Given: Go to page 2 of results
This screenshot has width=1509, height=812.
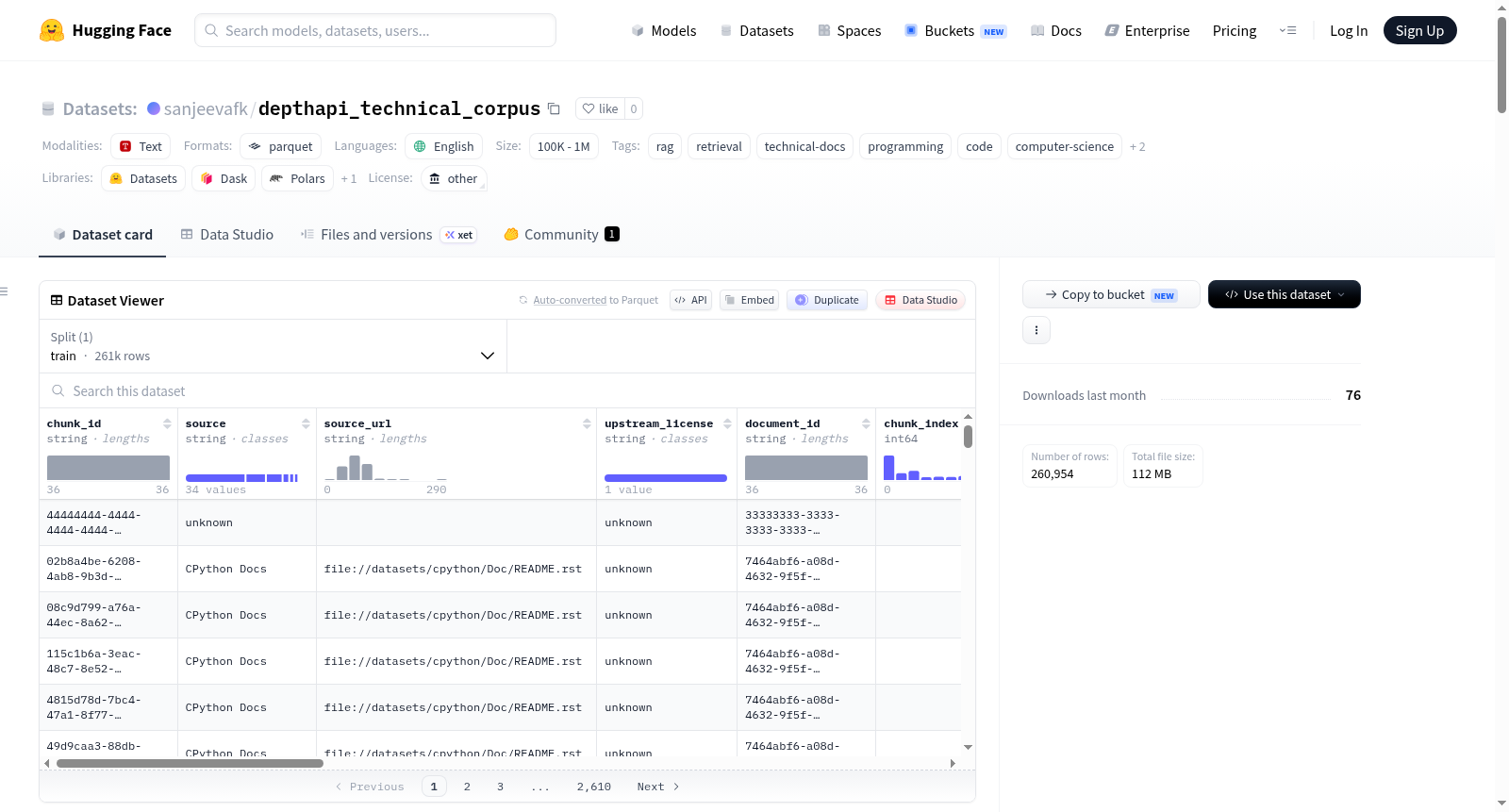Looking at the screenshot, I should 467,787.
